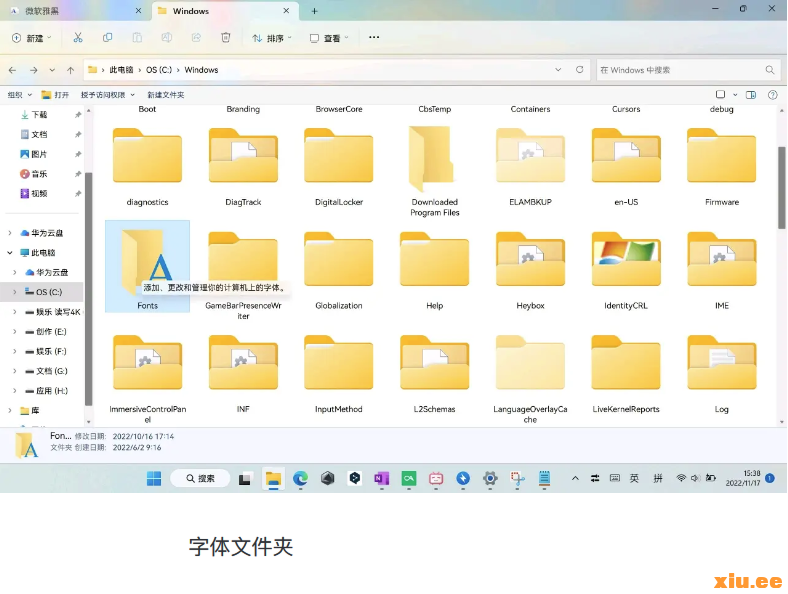Go up one directory with up arrow

tap(71, 70)
